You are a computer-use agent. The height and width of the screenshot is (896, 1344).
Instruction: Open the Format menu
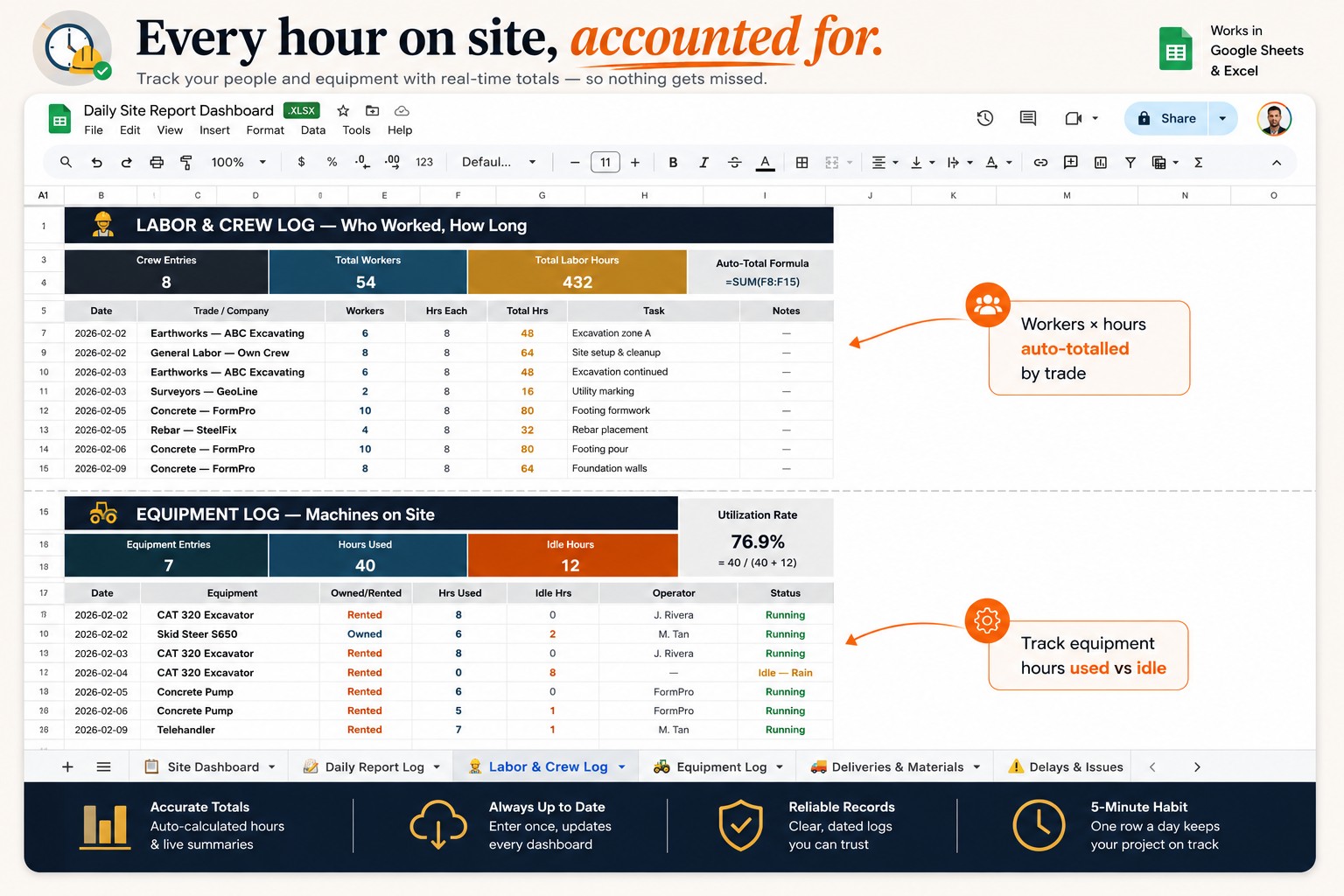pyautogui.click(x=265, y=130)
